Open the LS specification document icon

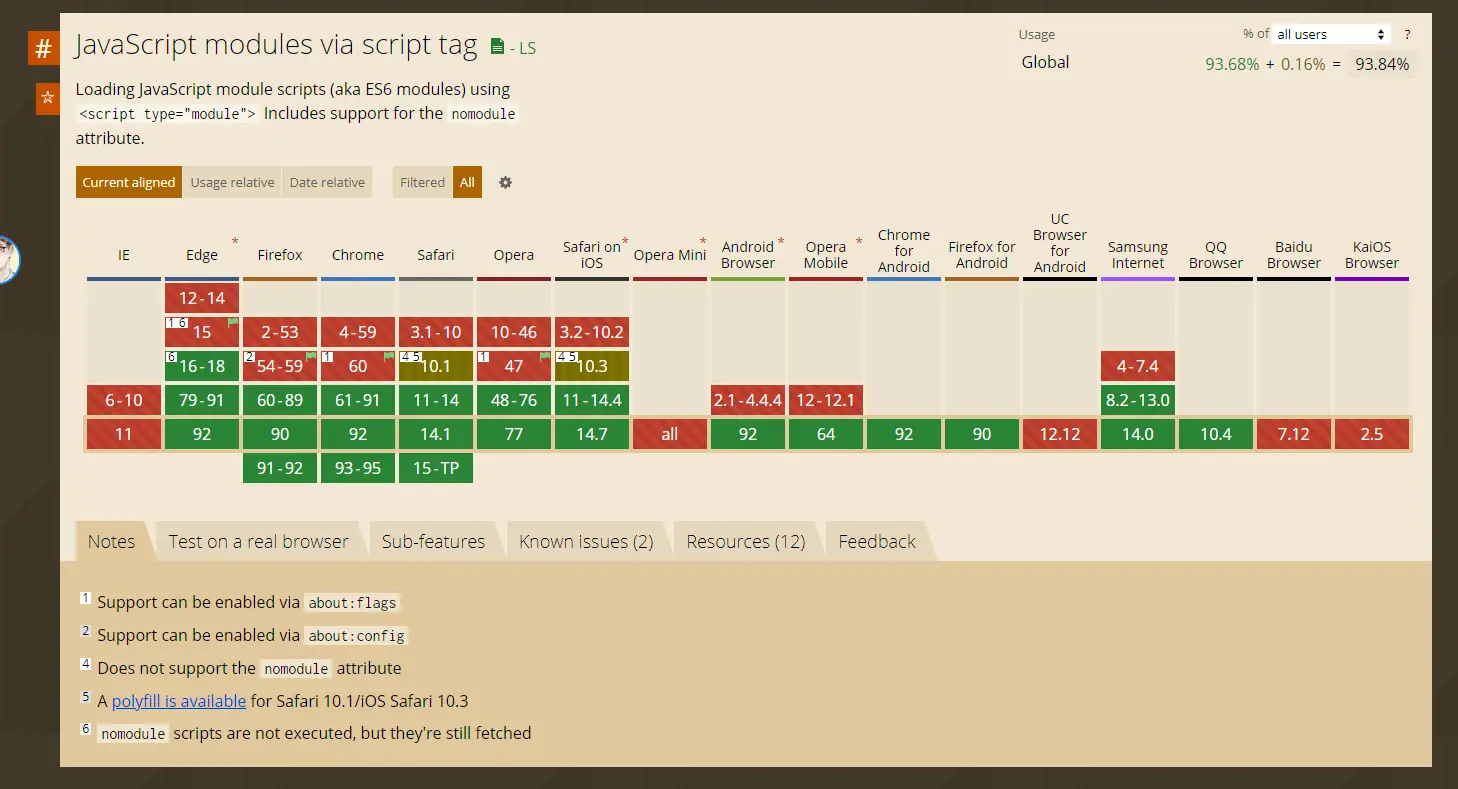498,47
